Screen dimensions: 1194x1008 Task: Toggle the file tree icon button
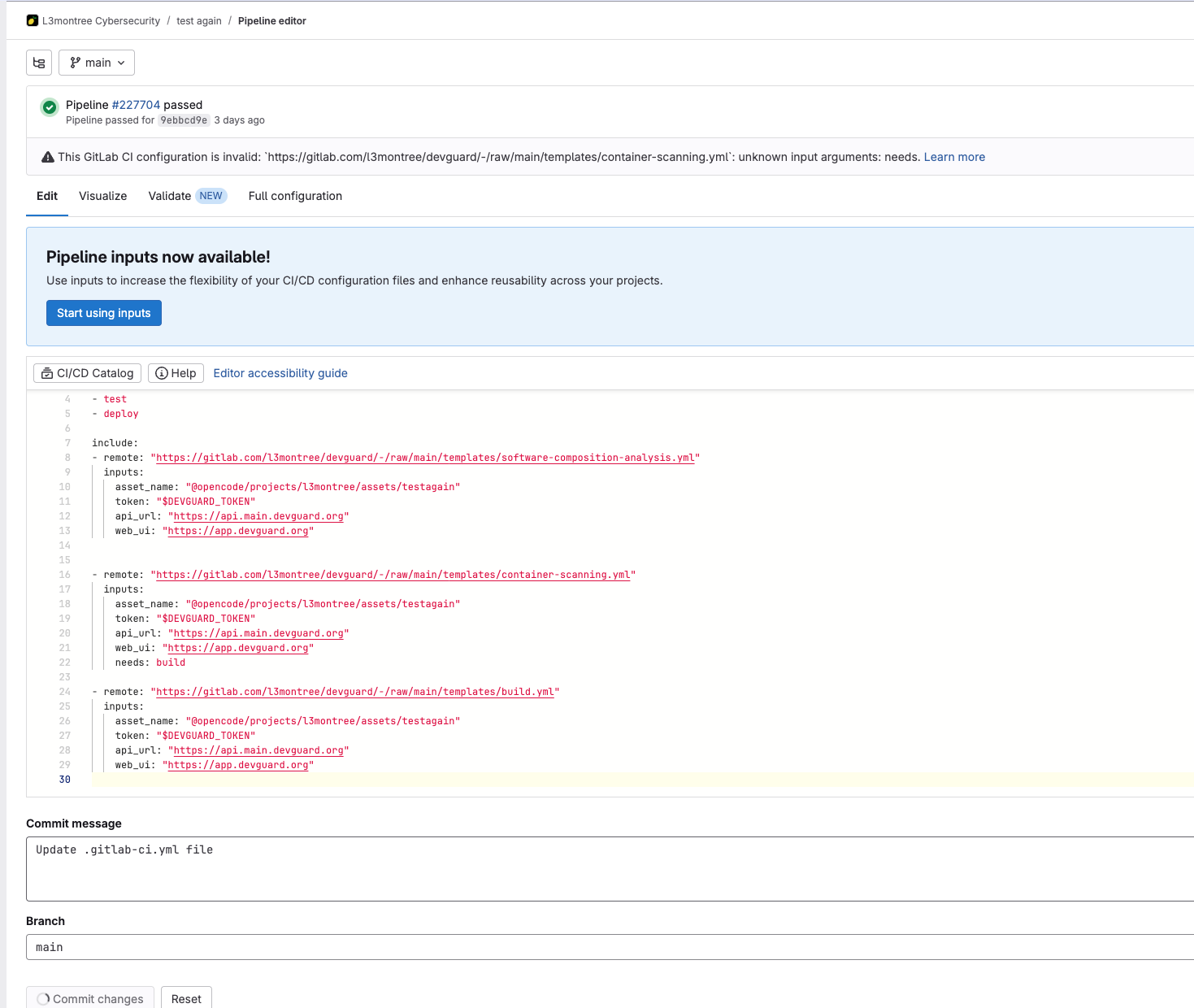[x=39, y=63]
